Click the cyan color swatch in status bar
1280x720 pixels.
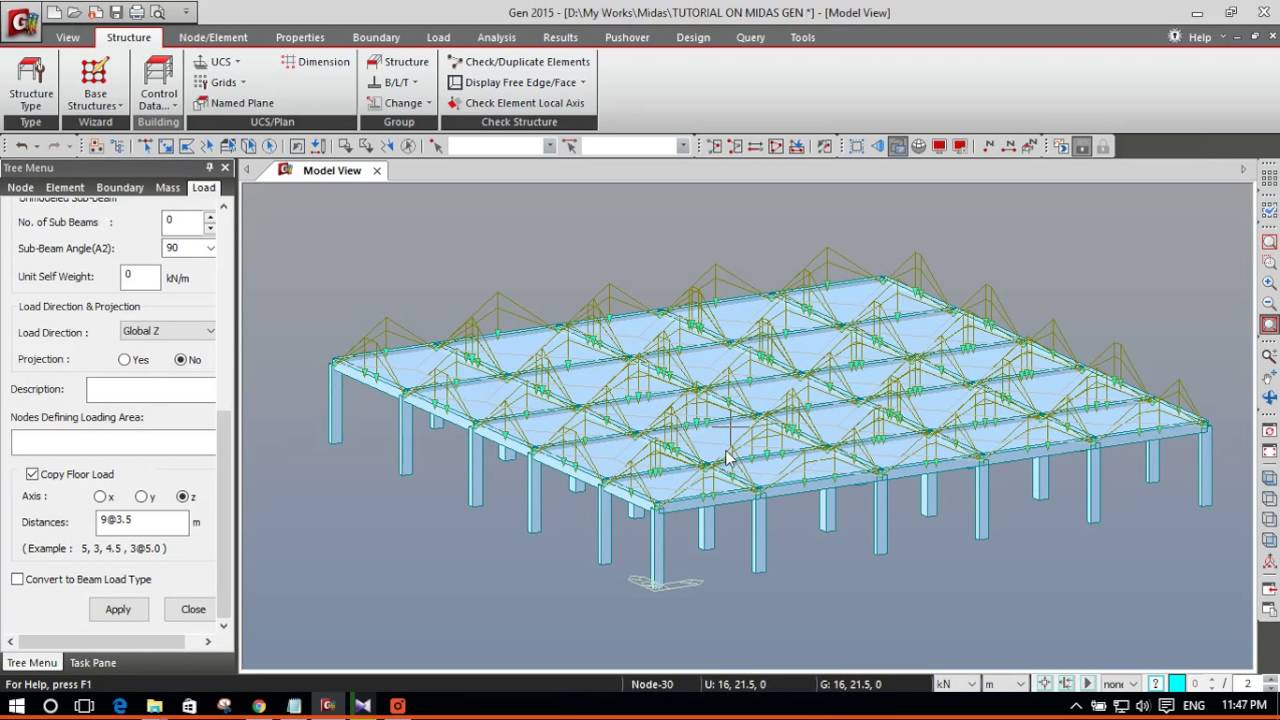pyautogui.click(x=1177, y=684)
